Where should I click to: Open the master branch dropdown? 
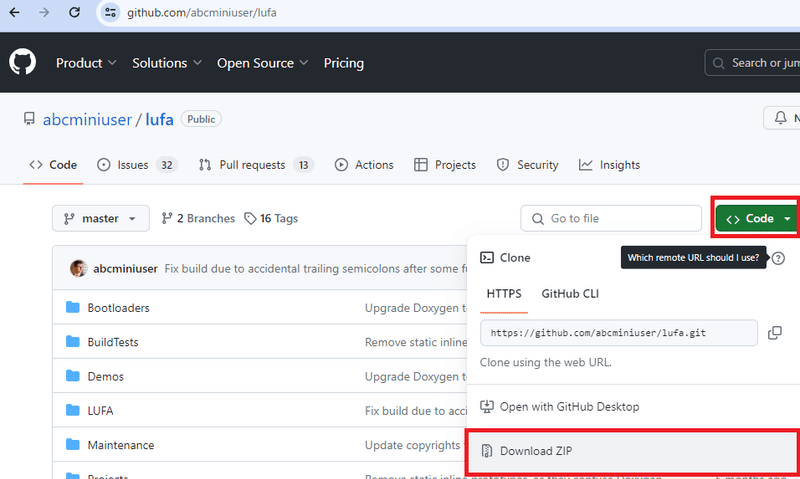(x=101, y=218)
